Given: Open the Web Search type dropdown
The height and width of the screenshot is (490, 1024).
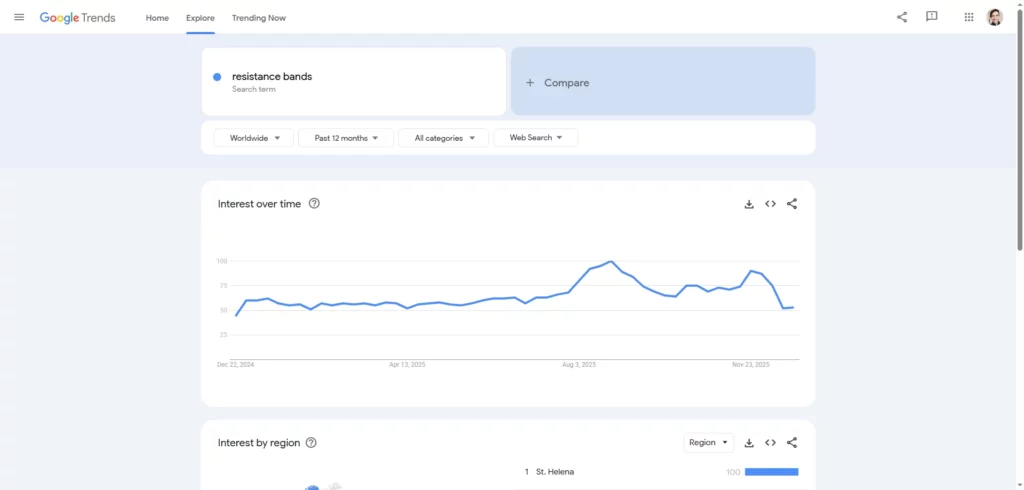Looking at the screenshot, I should click(536, 138).
